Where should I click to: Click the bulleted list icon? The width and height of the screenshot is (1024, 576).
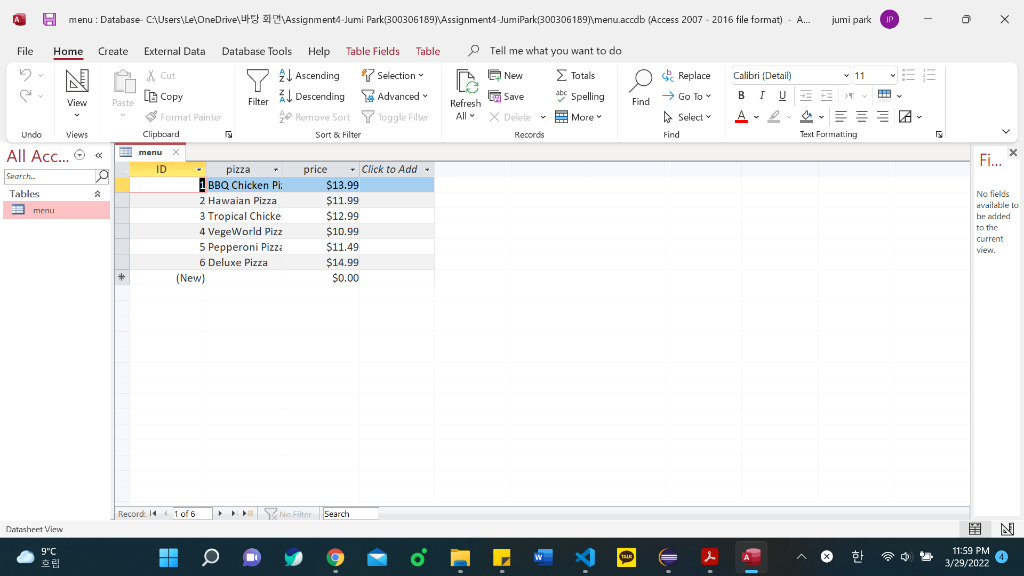coord(908,75)
